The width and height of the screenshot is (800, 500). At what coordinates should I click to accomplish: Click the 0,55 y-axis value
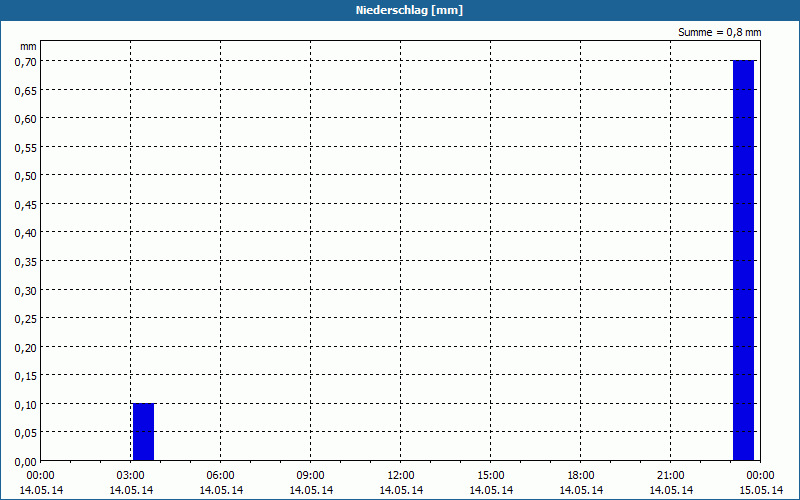26,148
